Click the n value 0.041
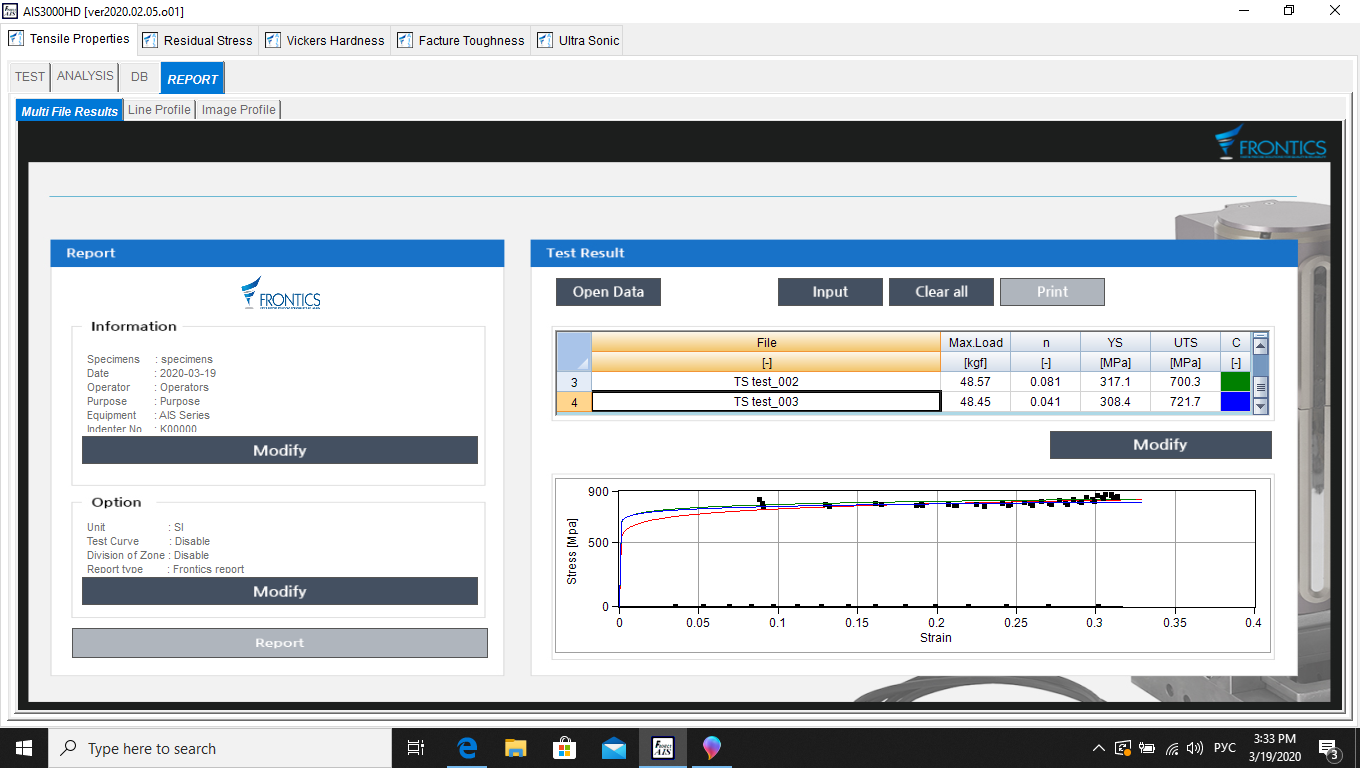Screen dimensions: 1360x768 coord(1046,401)
